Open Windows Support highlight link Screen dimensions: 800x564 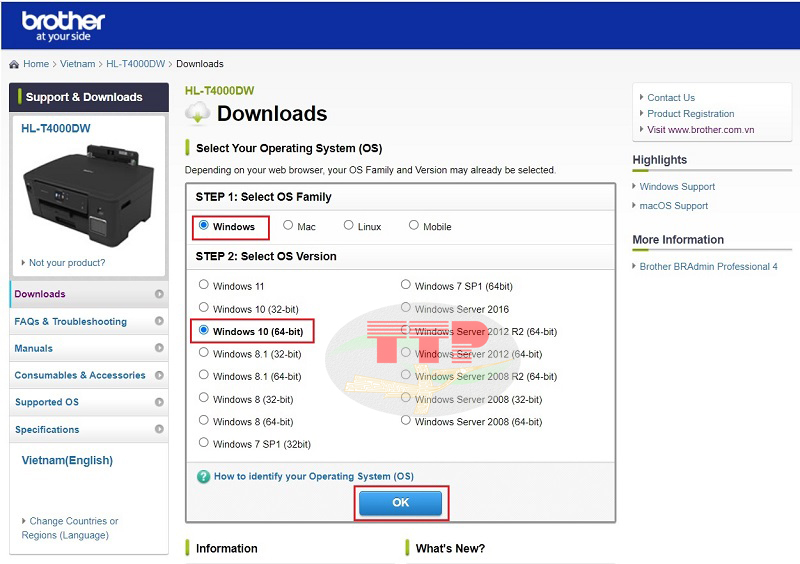tap(677, 187)
